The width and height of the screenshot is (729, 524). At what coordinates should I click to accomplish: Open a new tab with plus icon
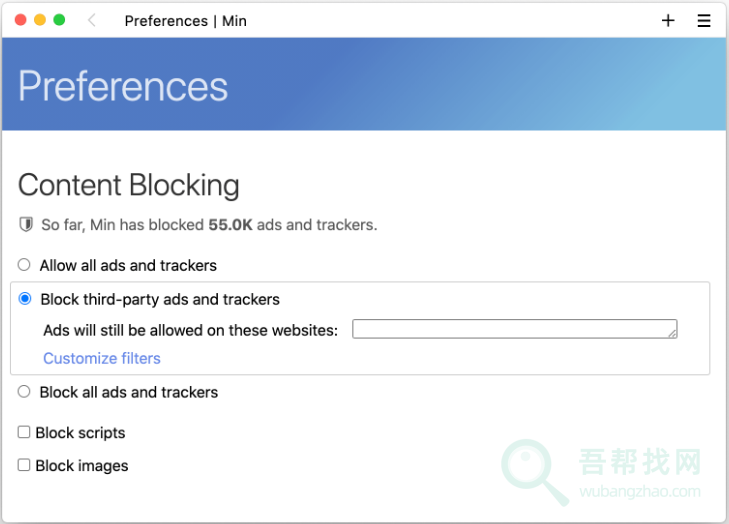(668, 20)
